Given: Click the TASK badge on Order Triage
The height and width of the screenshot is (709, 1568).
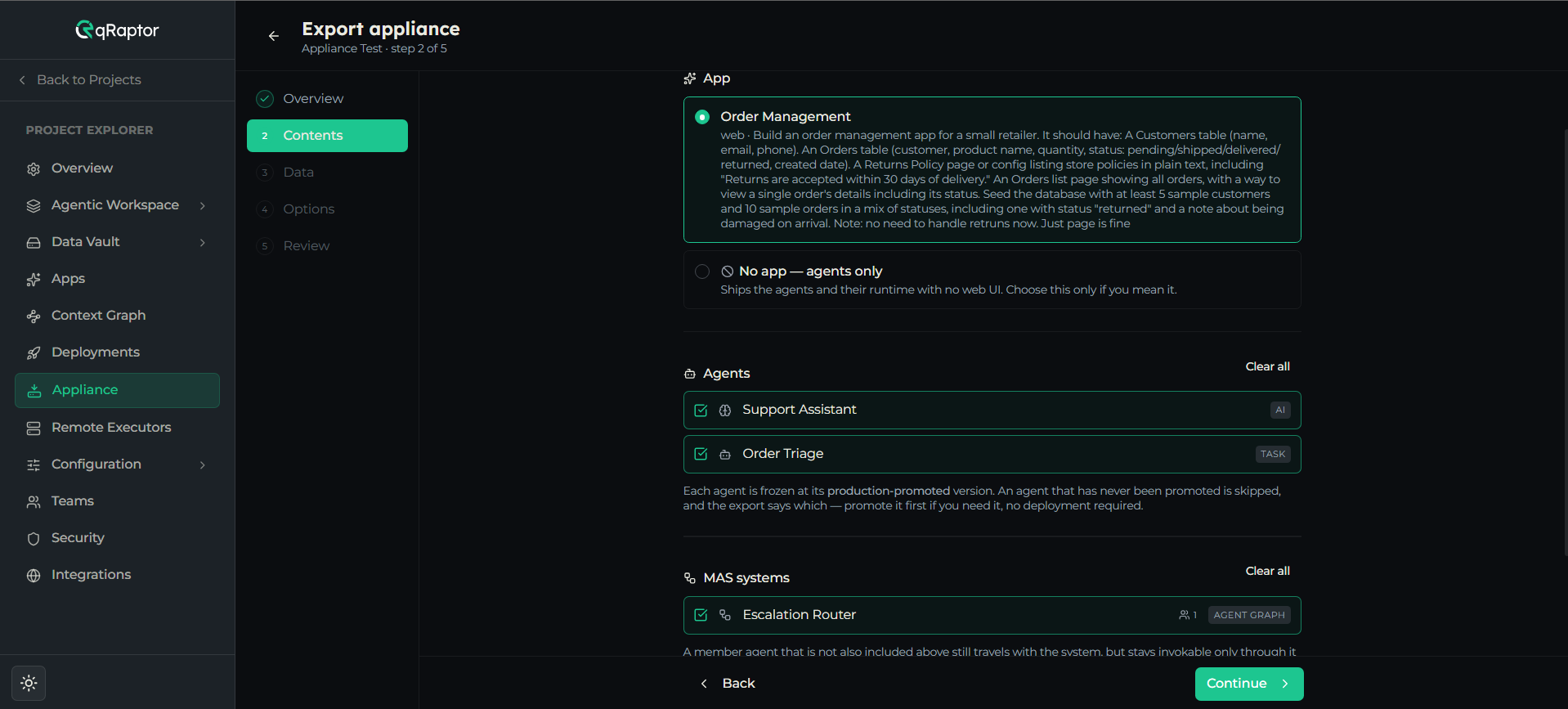Looking at the screenshot, I should tap(1273, 455).
